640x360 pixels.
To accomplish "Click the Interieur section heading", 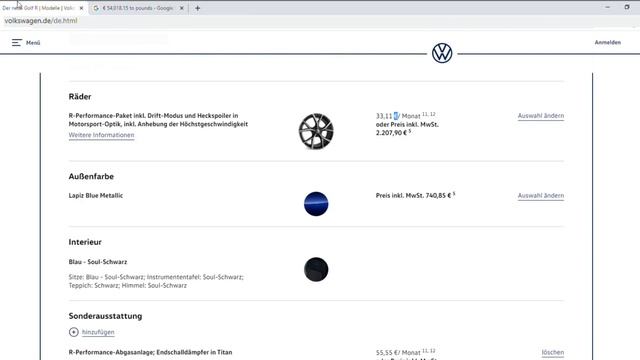I will coord(85,242).
